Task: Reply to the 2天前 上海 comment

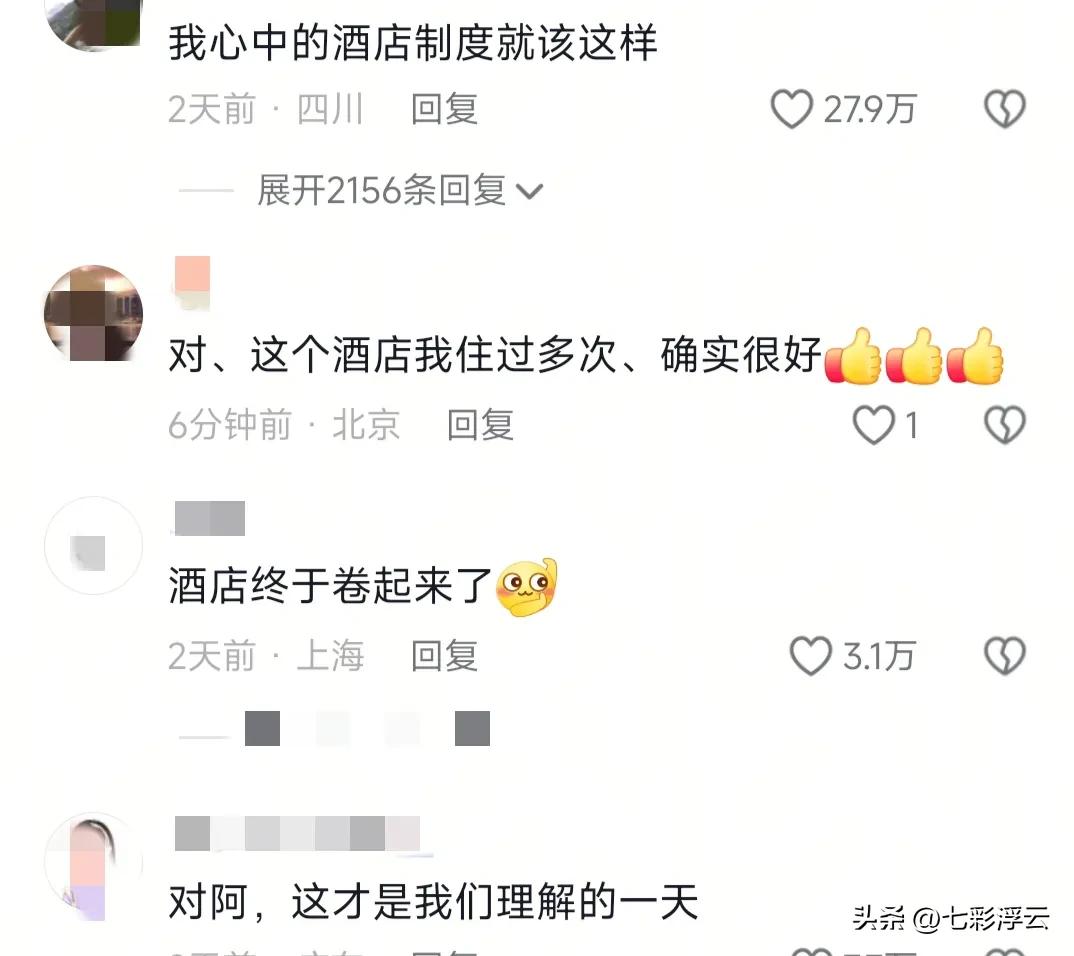Action: [444, 656]
